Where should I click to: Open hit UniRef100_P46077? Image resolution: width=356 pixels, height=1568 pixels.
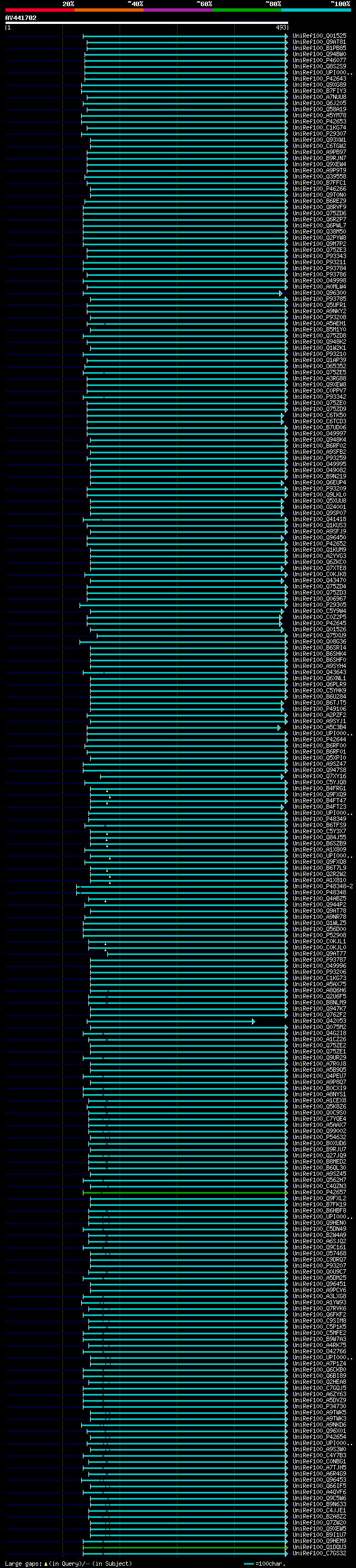[x=319, y=60]
